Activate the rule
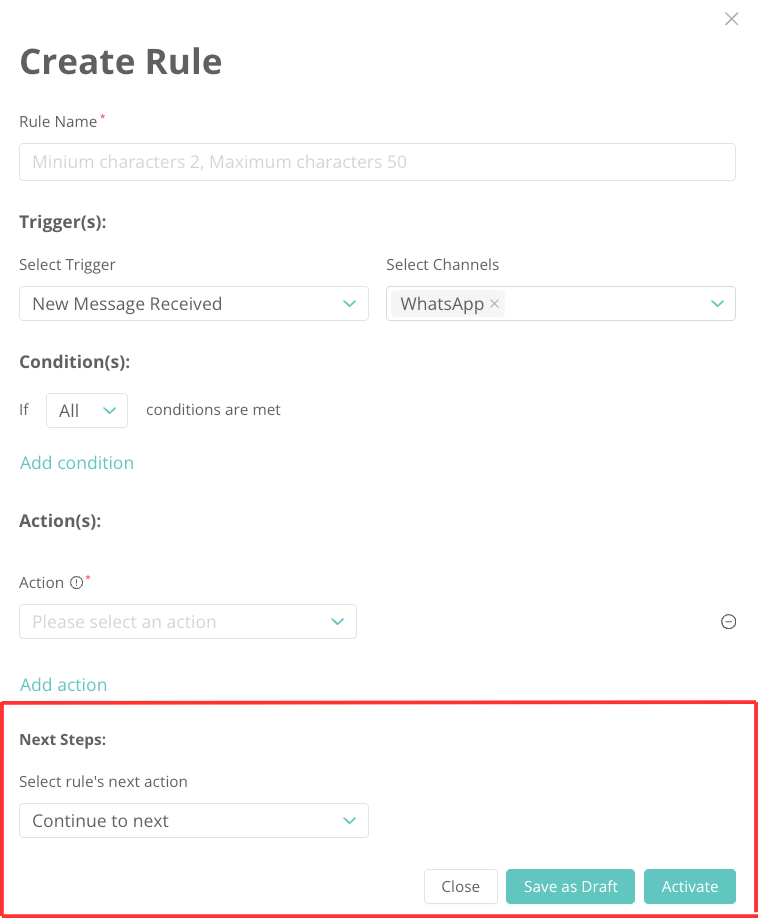 click(690, 887)
